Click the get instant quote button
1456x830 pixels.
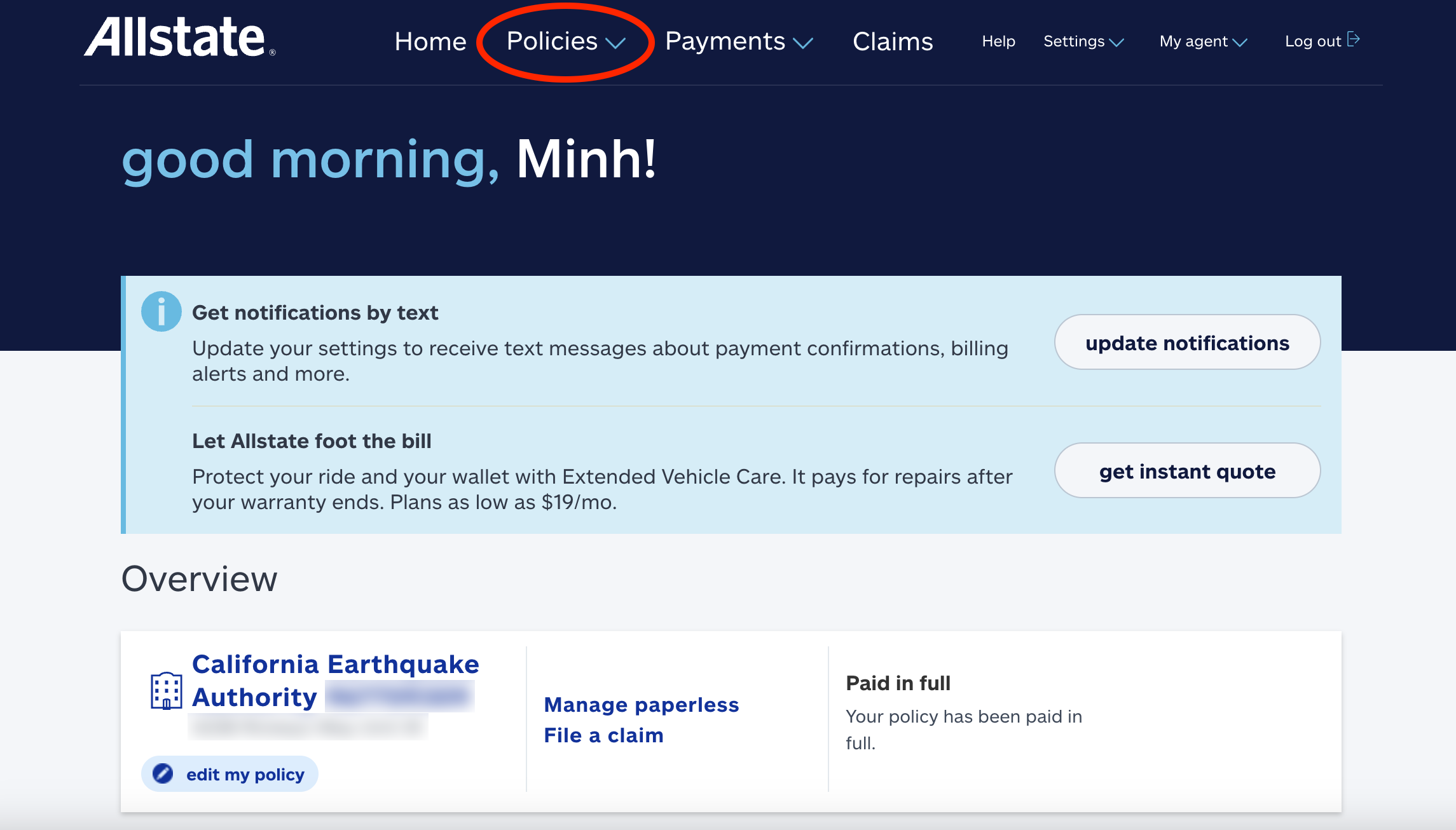(x=1186, y=470)
